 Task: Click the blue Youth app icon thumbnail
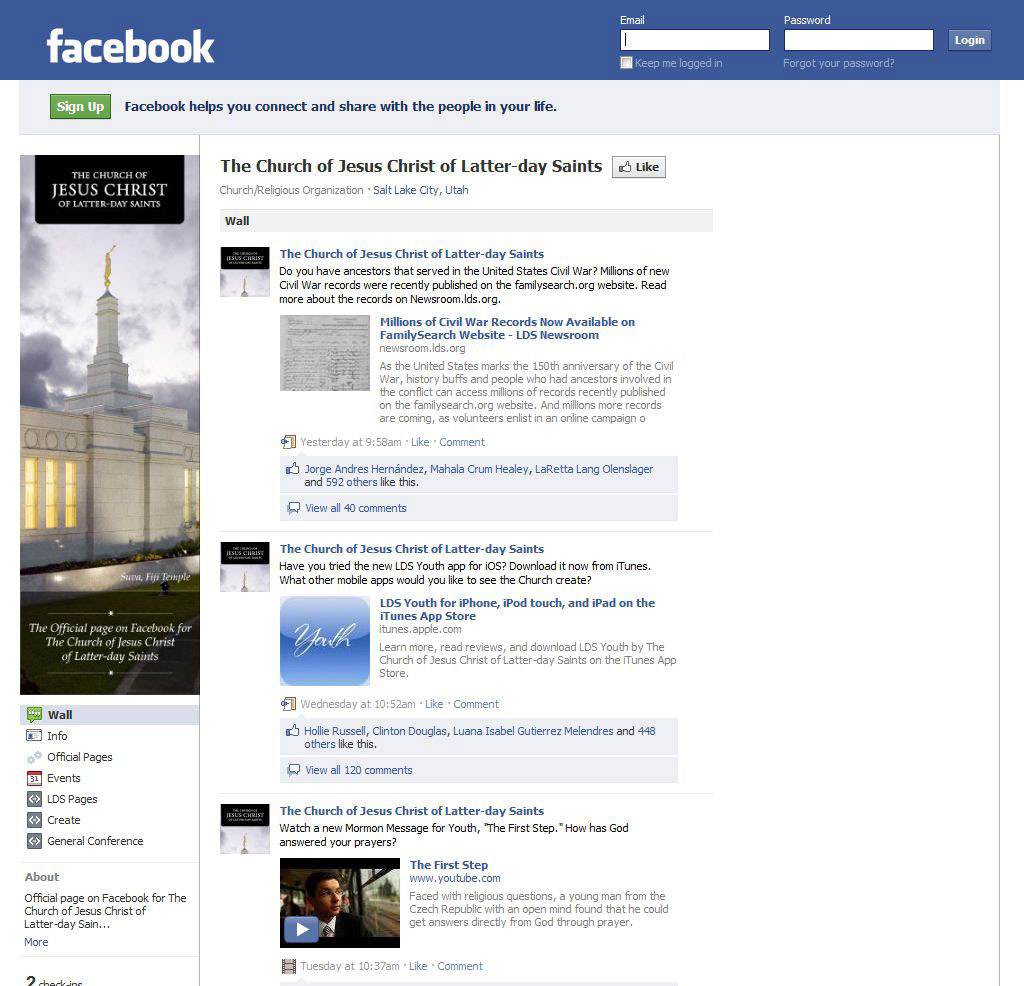[x=325, y=641]
